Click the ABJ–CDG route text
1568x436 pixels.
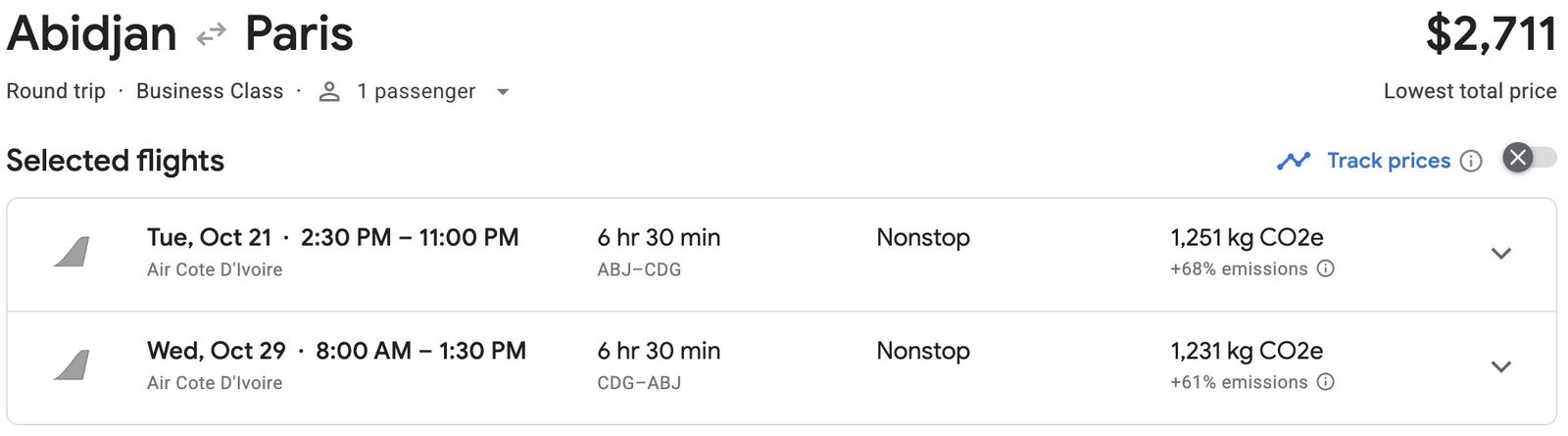[639, 269]
